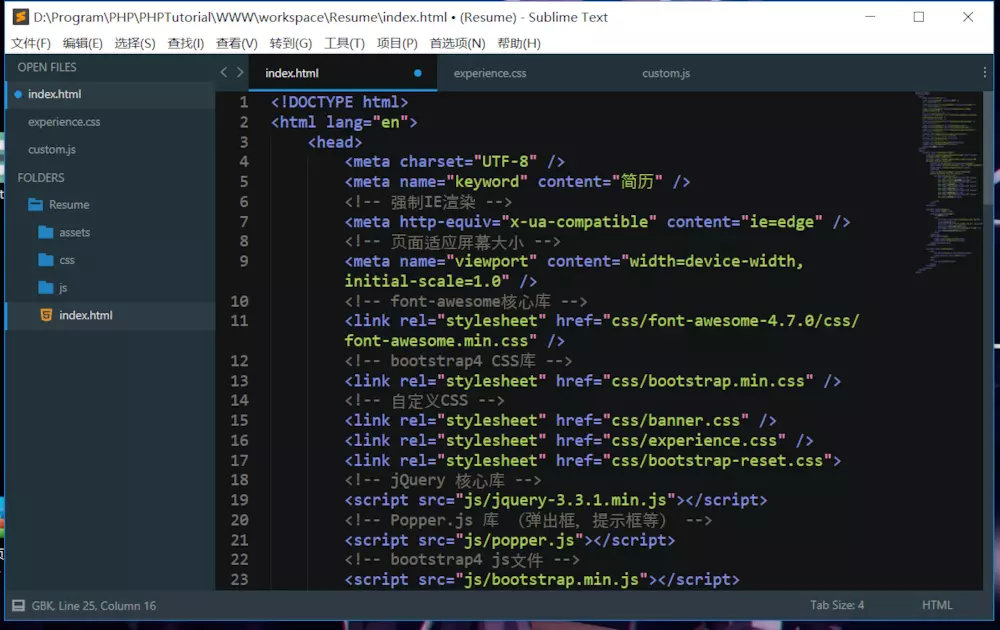The height and width of the screenshot is (630, 1000).
Task: Expand the assets folder
Action: click(x=75, y=233)
